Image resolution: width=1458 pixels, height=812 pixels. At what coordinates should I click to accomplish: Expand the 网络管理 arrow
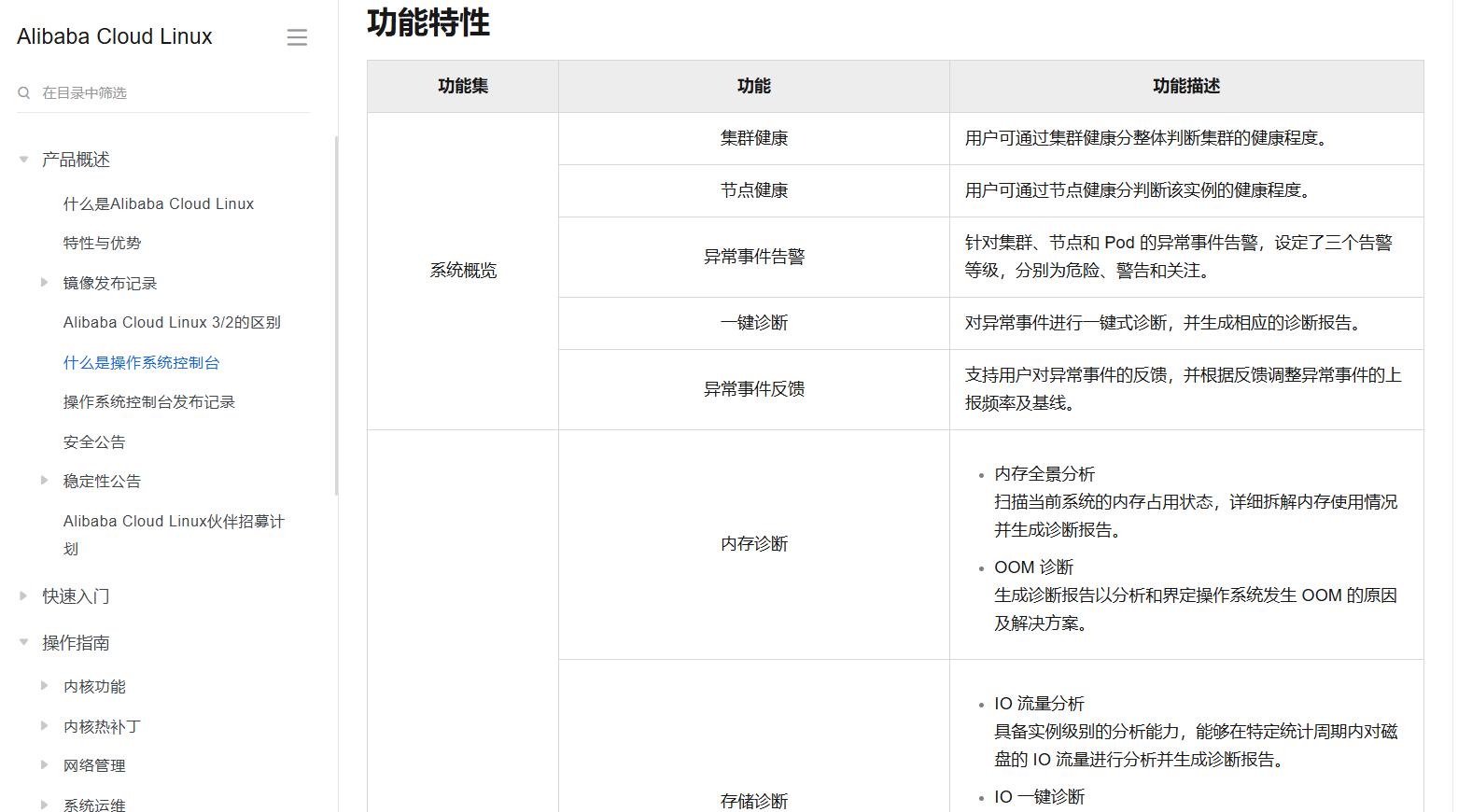[44, 765]
